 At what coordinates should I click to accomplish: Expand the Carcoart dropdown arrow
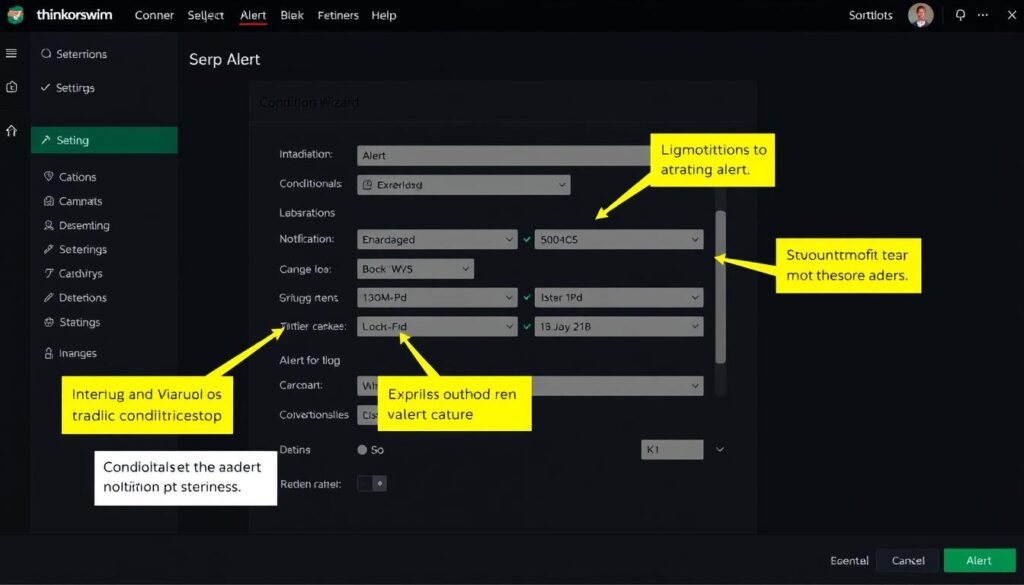[695, 386]
